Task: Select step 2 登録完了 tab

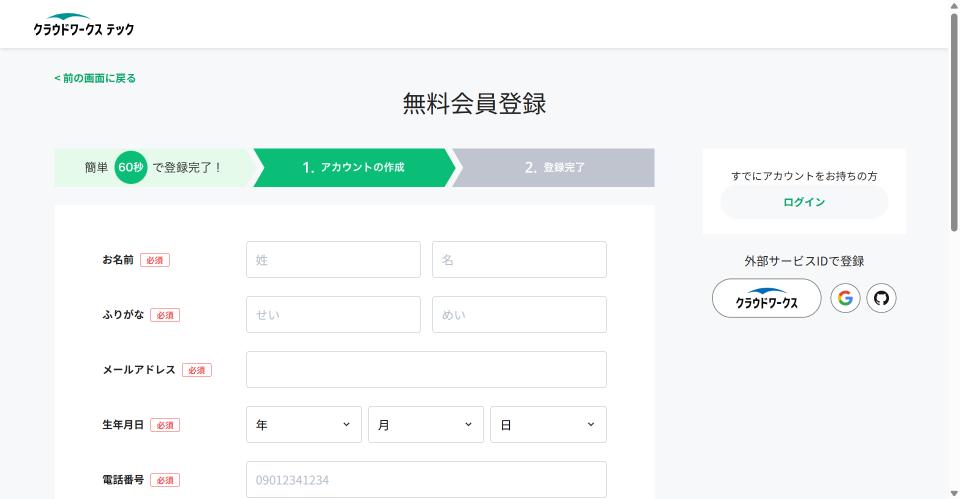Action: coord(554,167)
